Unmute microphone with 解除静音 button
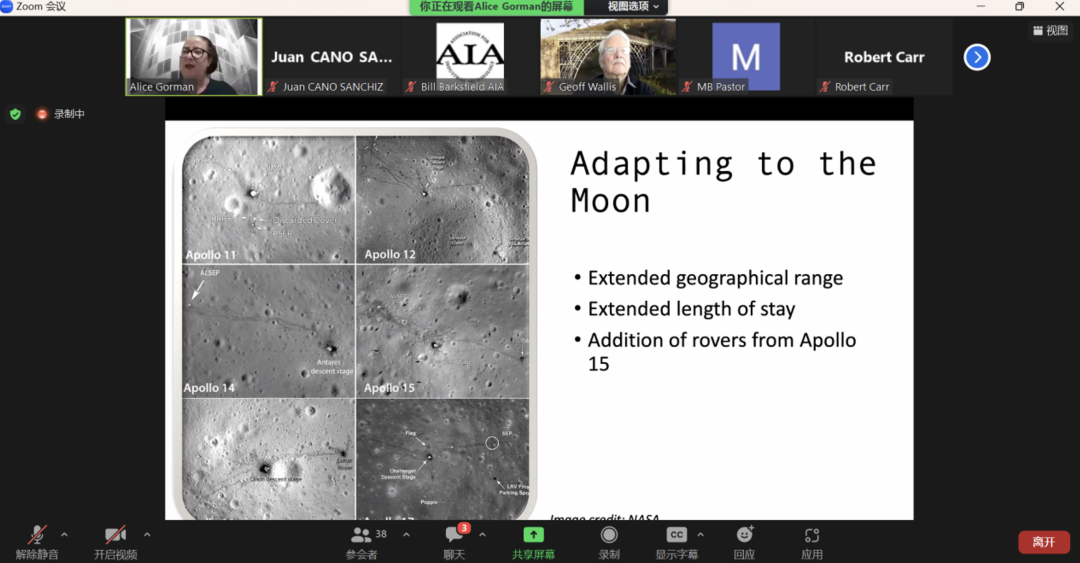1080x563 pixels. pos(37,542)
